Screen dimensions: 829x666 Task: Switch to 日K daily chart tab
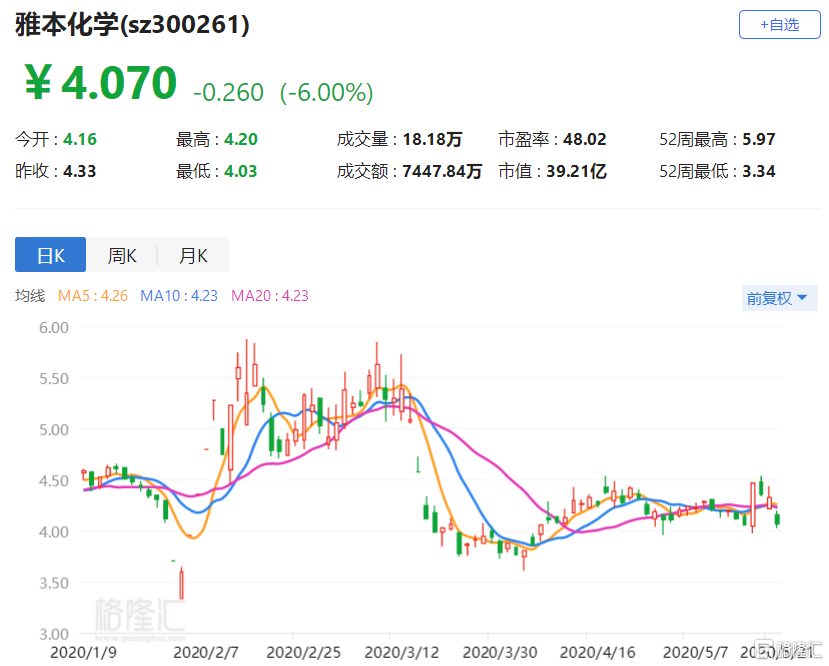point(50,255)
